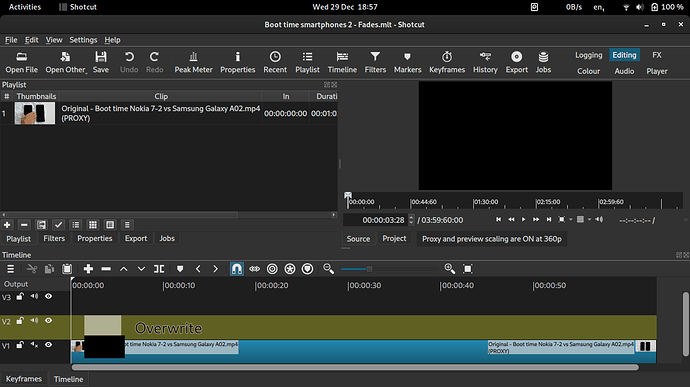Click the proxy and preview scaling notice

492,239
